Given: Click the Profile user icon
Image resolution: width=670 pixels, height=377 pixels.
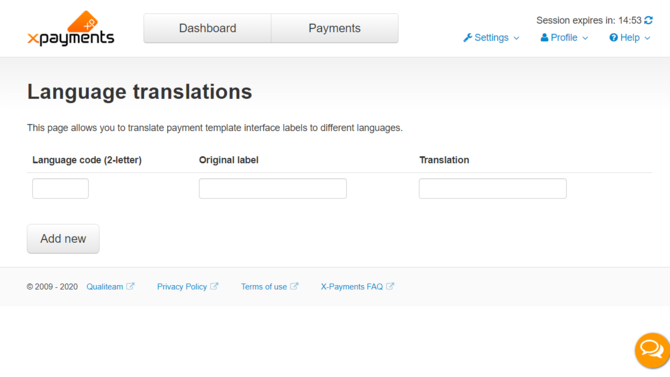Looking at the screenshot, I should click(x=544, y=37).
